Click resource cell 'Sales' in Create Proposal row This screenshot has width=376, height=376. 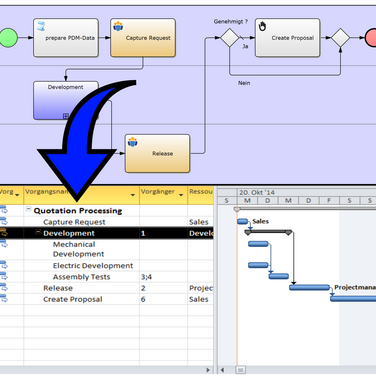point(200,299)
